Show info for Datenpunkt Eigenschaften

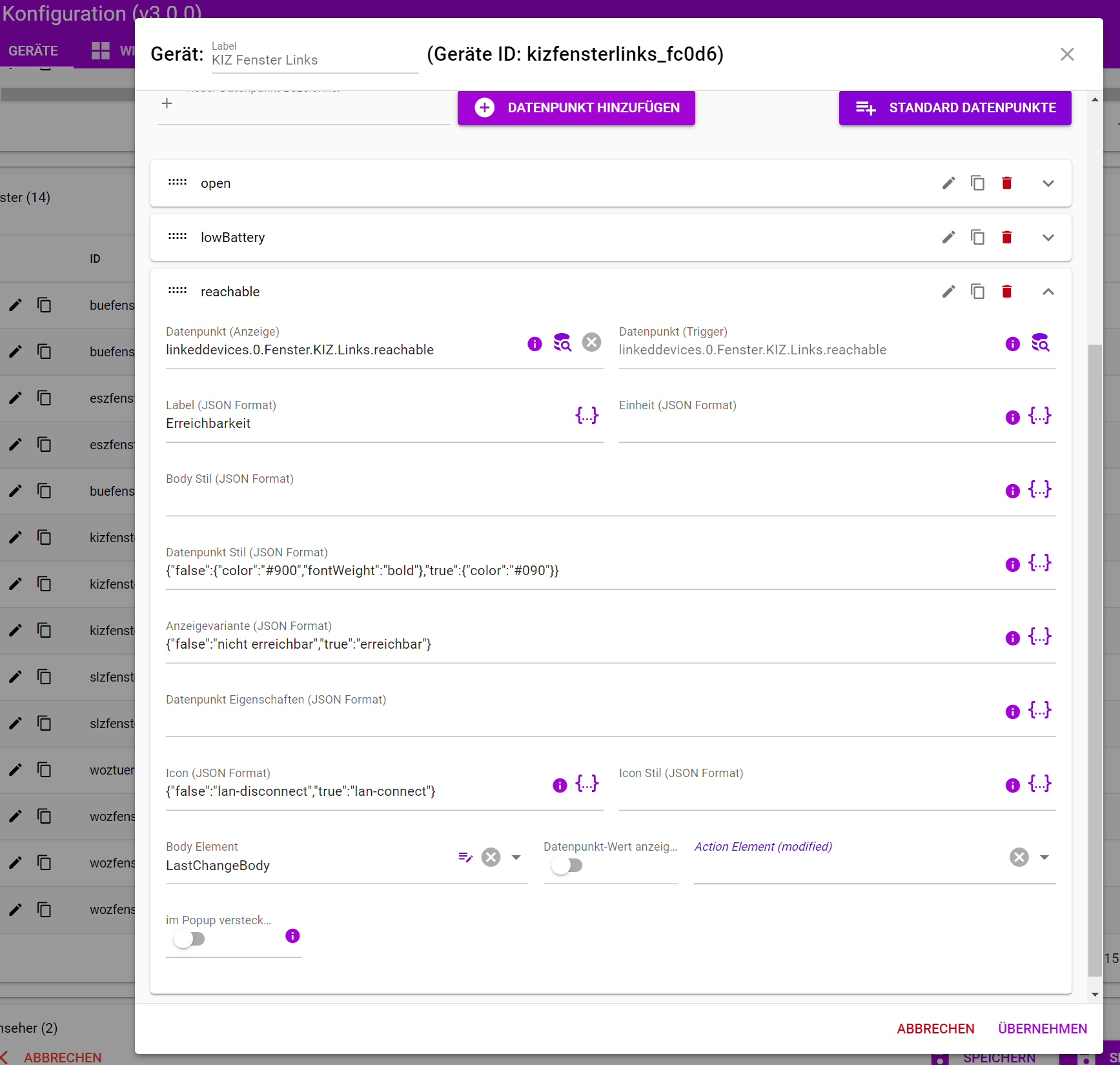coord(1013,712)
